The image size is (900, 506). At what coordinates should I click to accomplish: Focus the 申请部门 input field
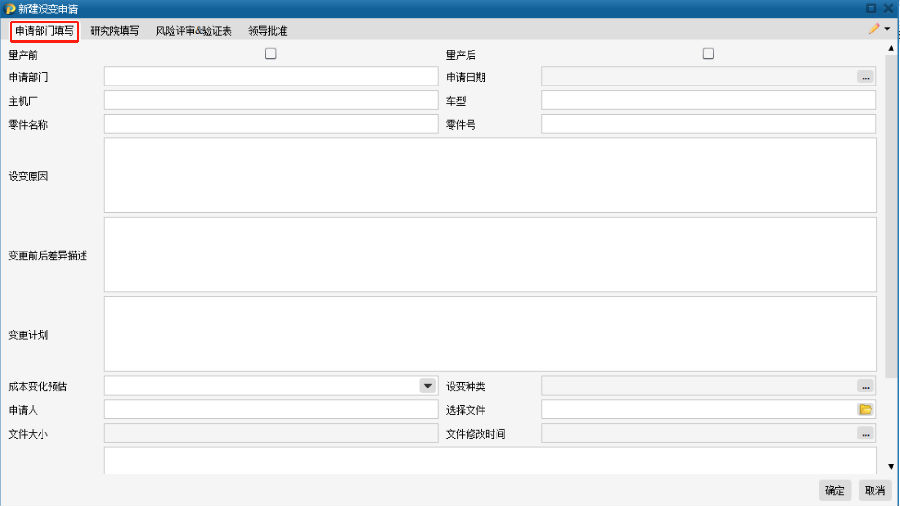point(271,76)
